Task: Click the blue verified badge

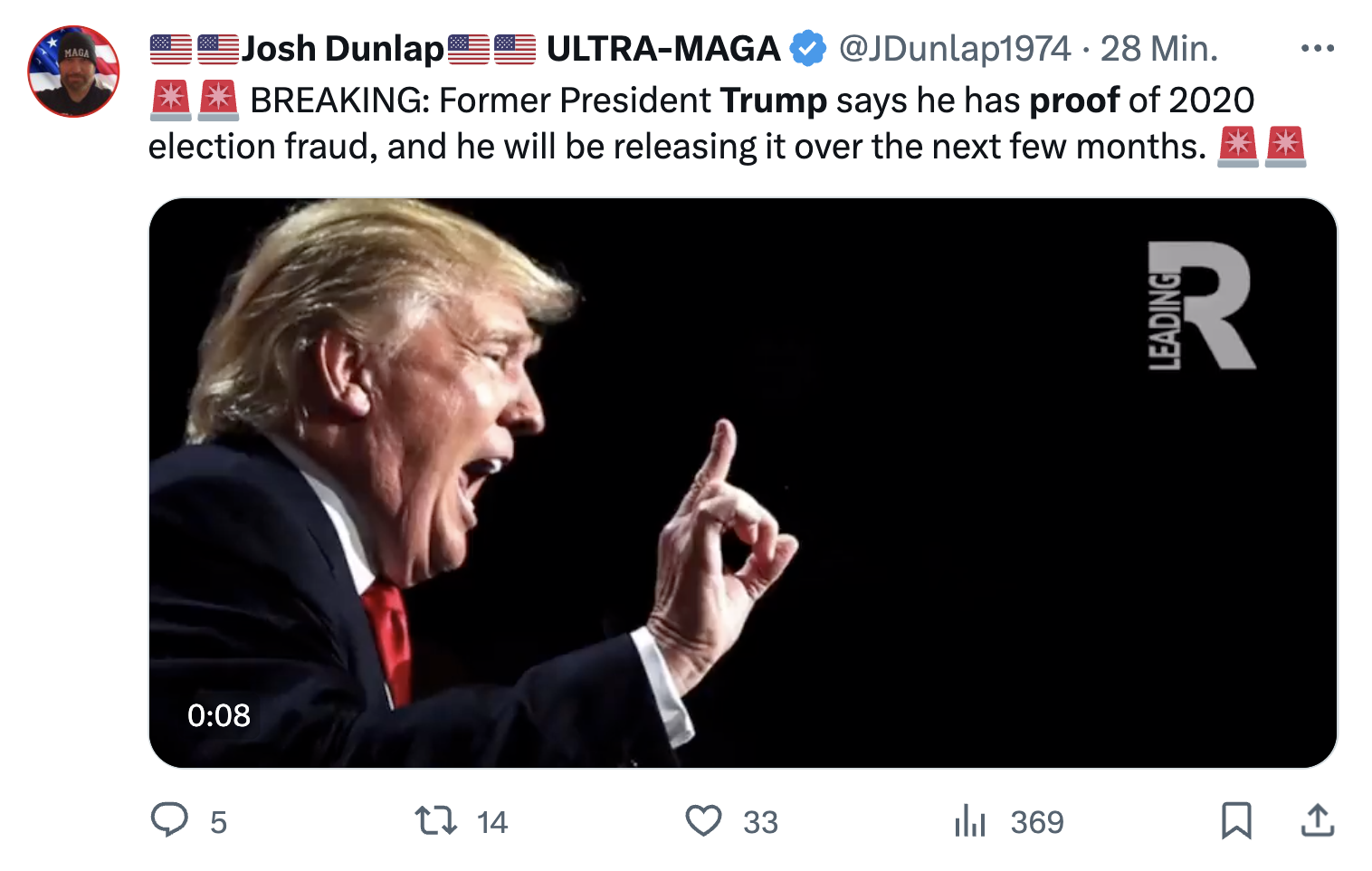Action: (x=807, y=49)
